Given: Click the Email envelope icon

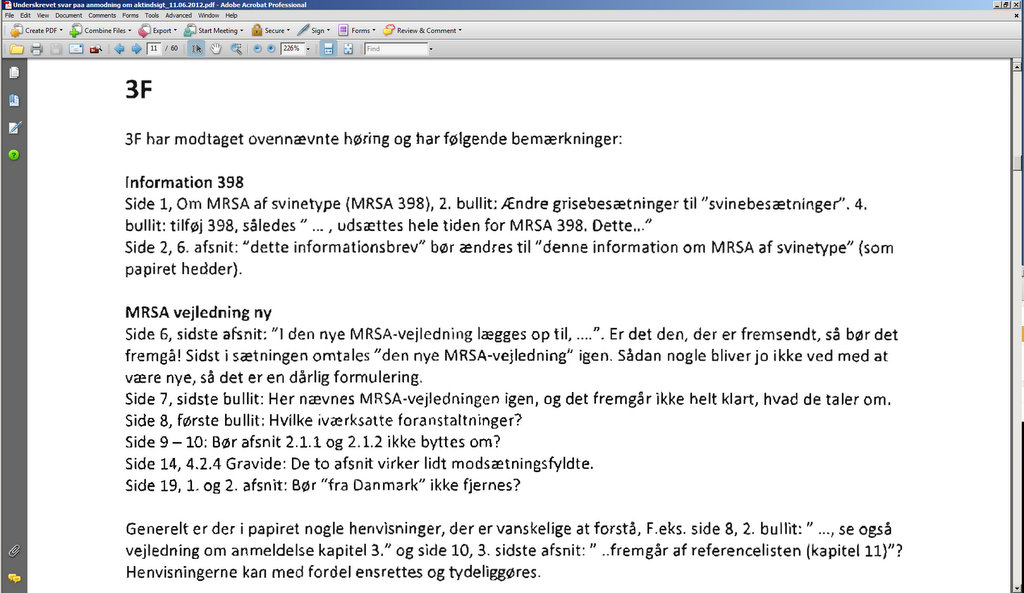Looking at the screenshot, I should click(x=76, y=49).
